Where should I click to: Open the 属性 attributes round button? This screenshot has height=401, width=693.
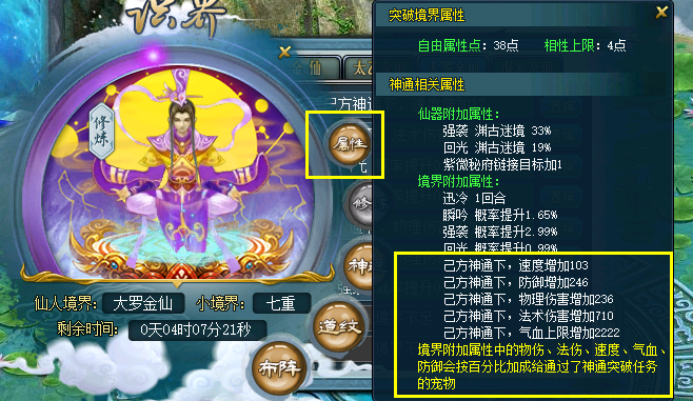(349, 143)
